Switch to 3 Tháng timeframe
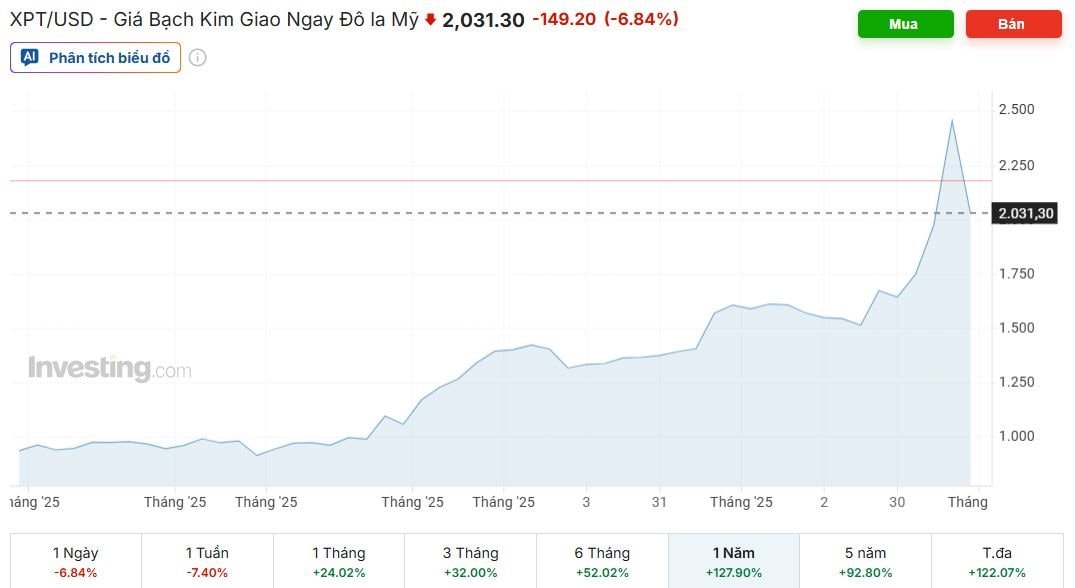1075x588 pixels. click(x=470, y=561)
